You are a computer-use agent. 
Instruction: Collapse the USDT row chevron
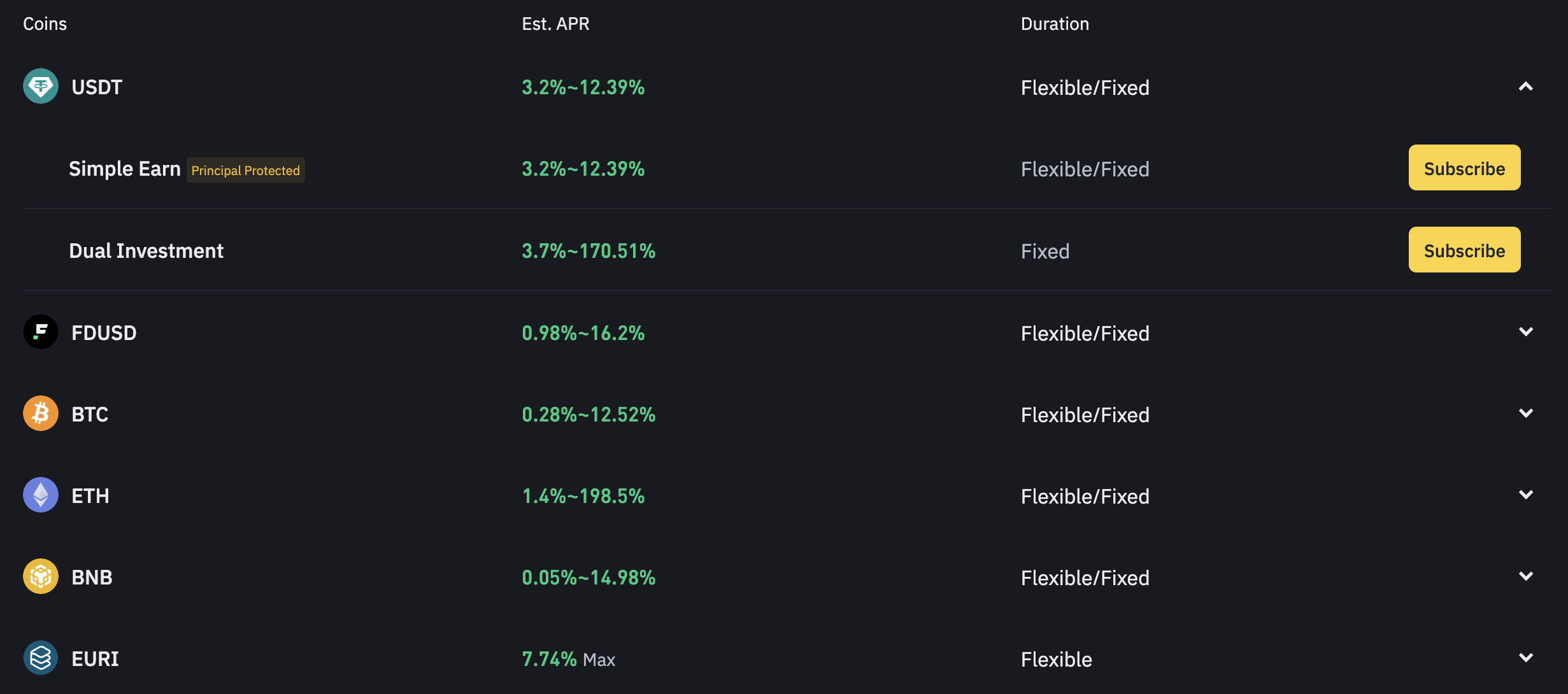pos(1525,87)
